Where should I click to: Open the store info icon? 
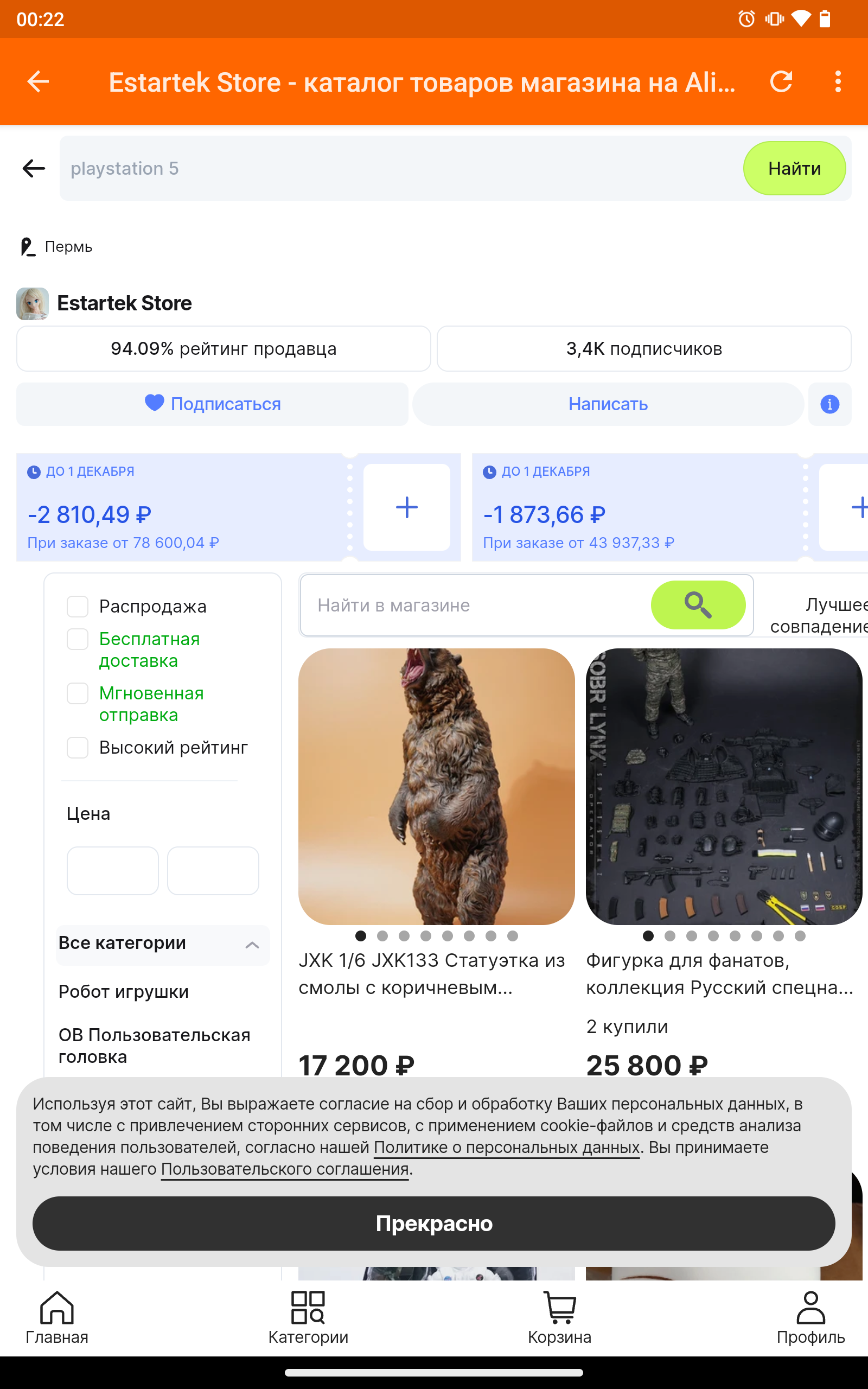pyautogui.click(x=829, y=404)
